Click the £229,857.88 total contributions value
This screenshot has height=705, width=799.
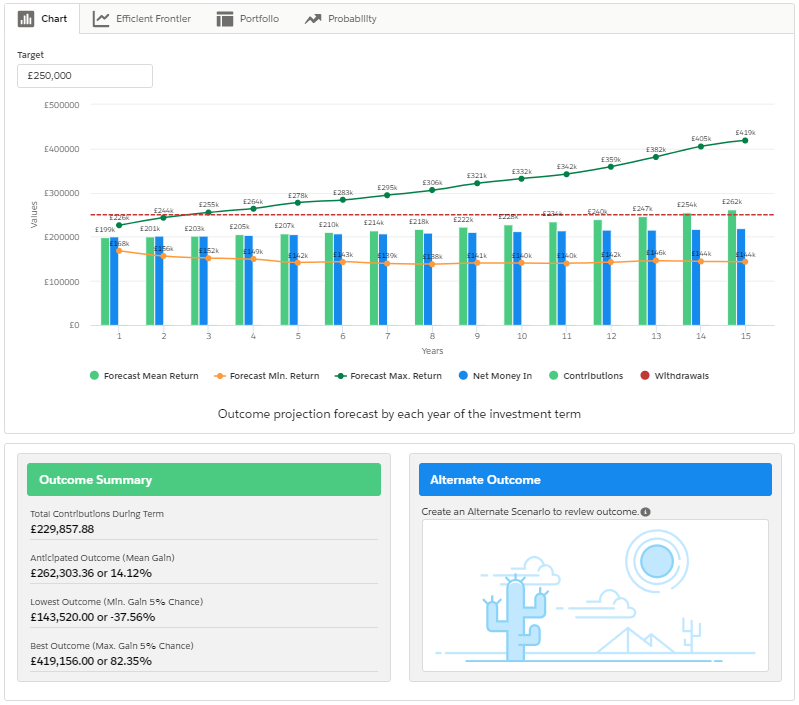(x=62, y=529)
